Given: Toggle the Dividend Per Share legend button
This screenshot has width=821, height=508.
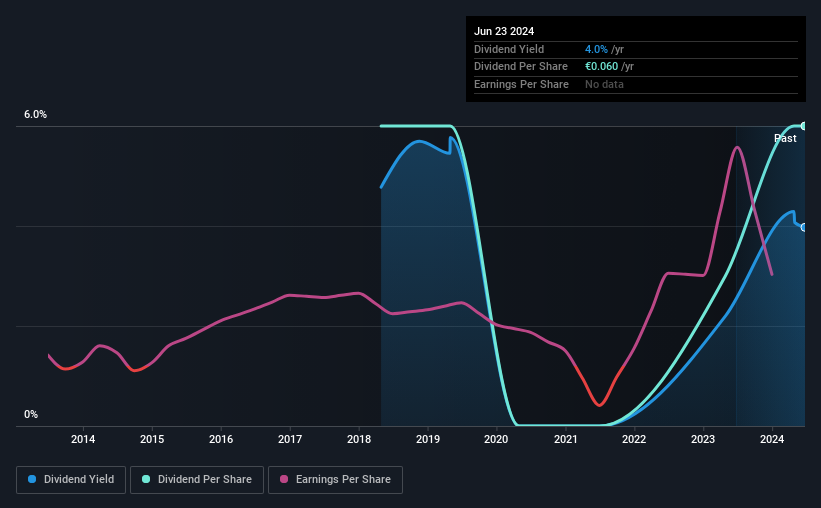Looking at the screenshot, I should point(197,479).
